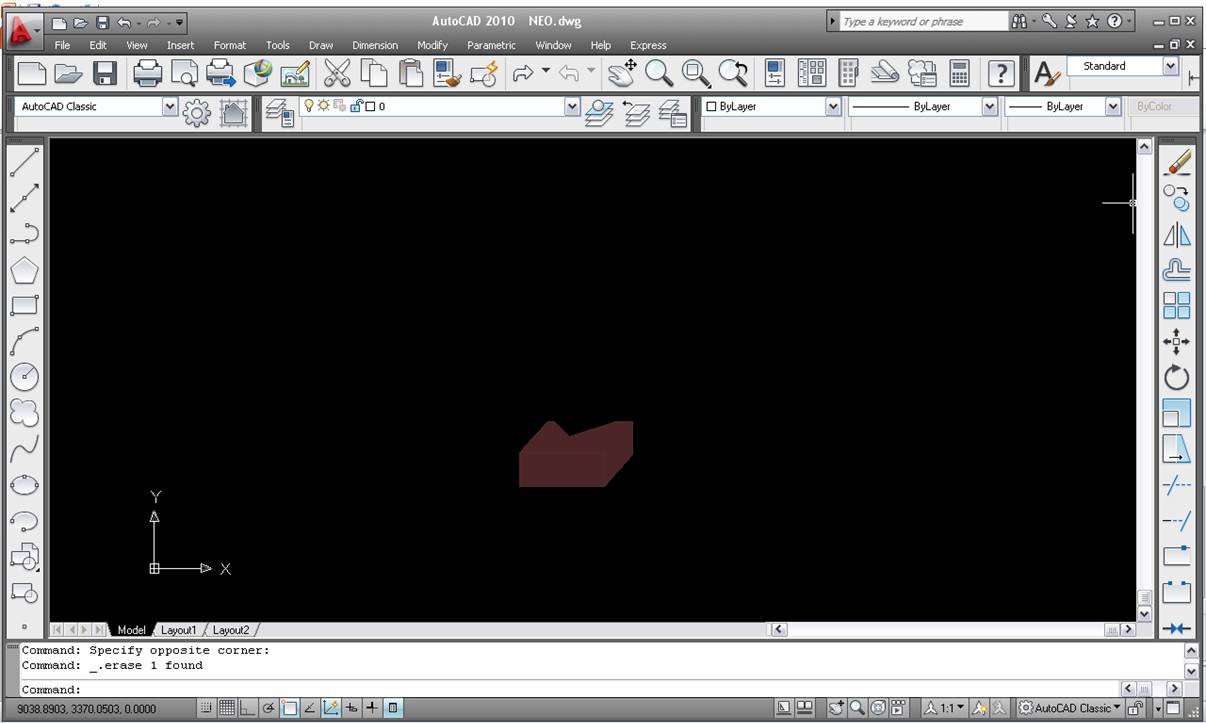
Task: Select the Rectangle tool
Action: (x=24, y=305)
